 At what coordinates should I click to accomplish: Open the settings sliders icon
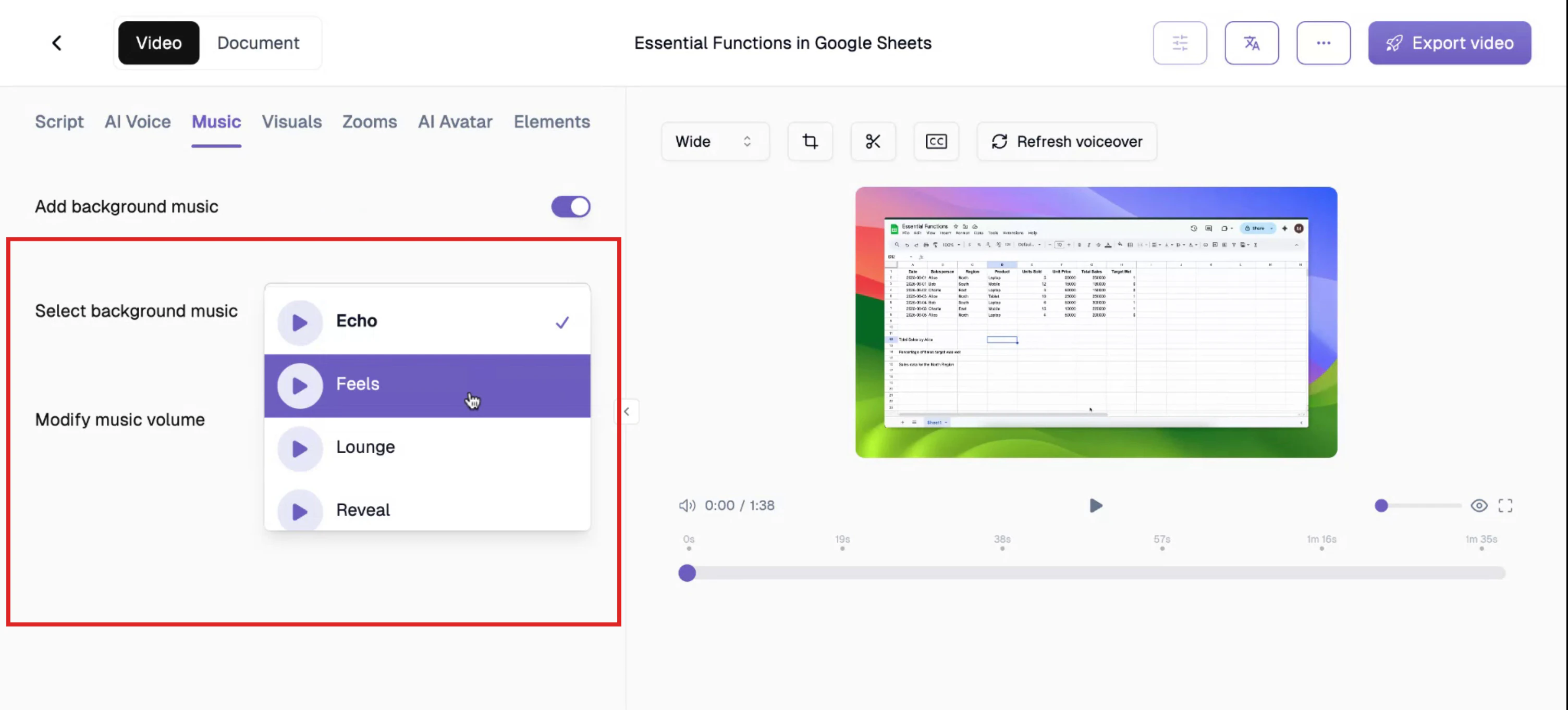pos(1180,43)
